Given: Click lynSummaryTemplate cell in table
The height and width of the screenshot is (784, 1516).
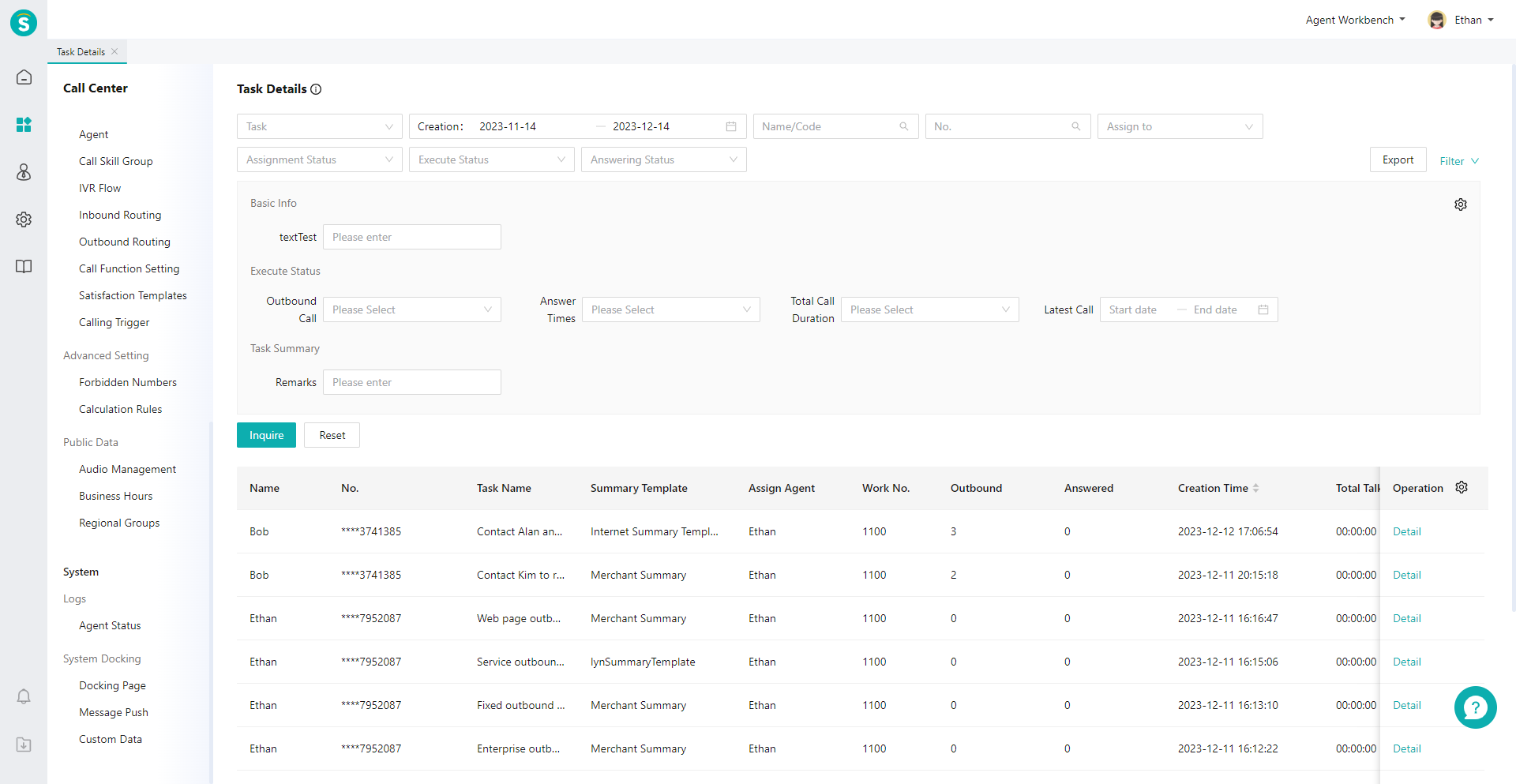Looking at the screenshot, I should (643, 662).
